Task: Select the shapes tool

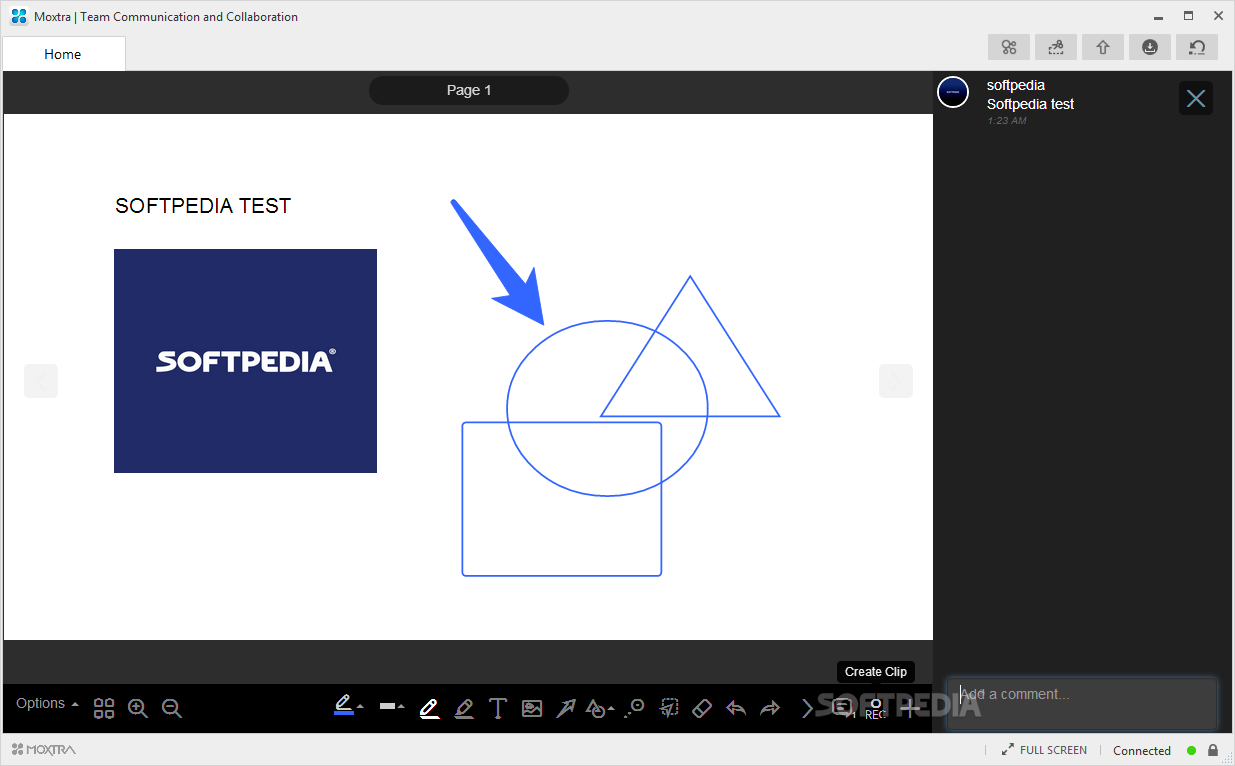Action: pos(596,708)
